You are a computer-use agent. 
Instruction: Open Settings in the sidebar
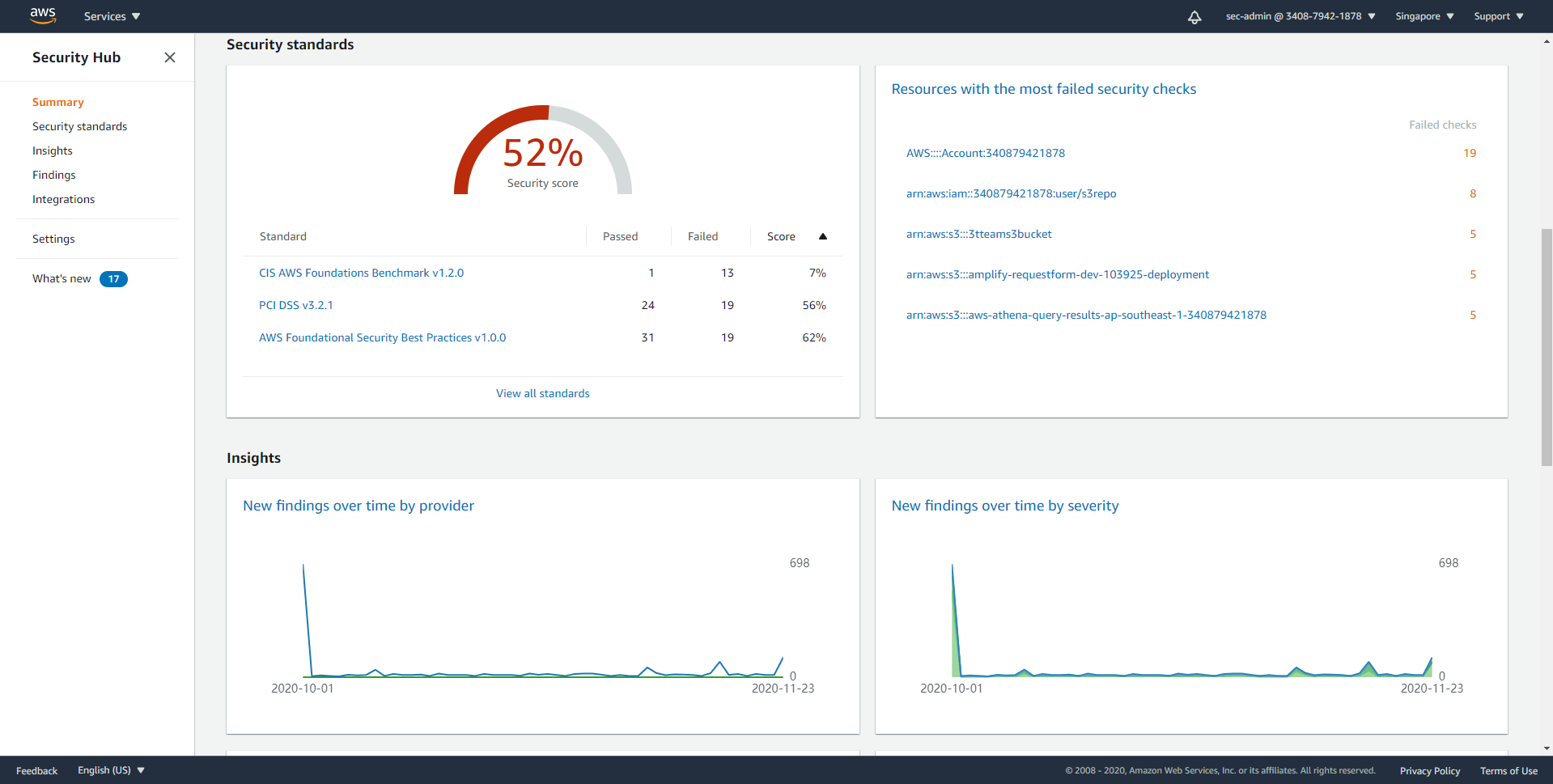53,239
